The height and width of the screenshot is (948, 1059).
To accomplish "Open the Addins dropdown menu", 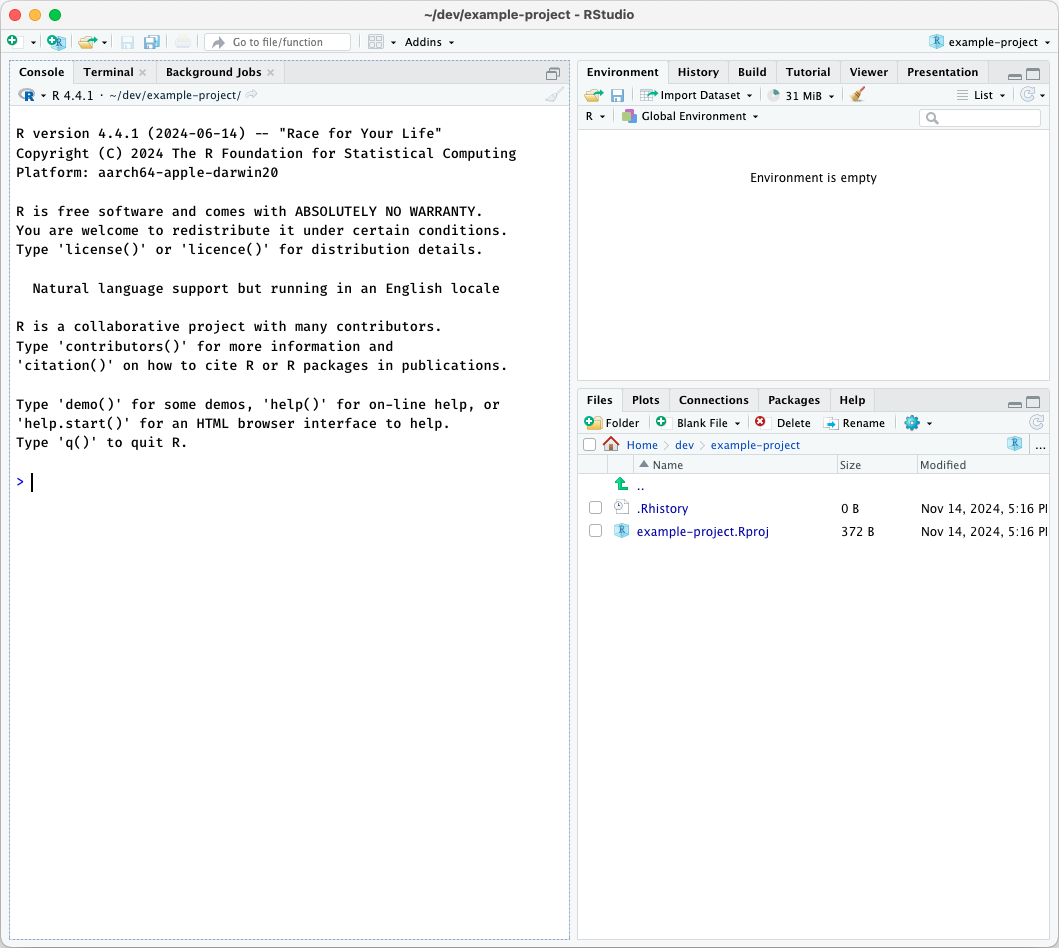I will tap(429, 42).
